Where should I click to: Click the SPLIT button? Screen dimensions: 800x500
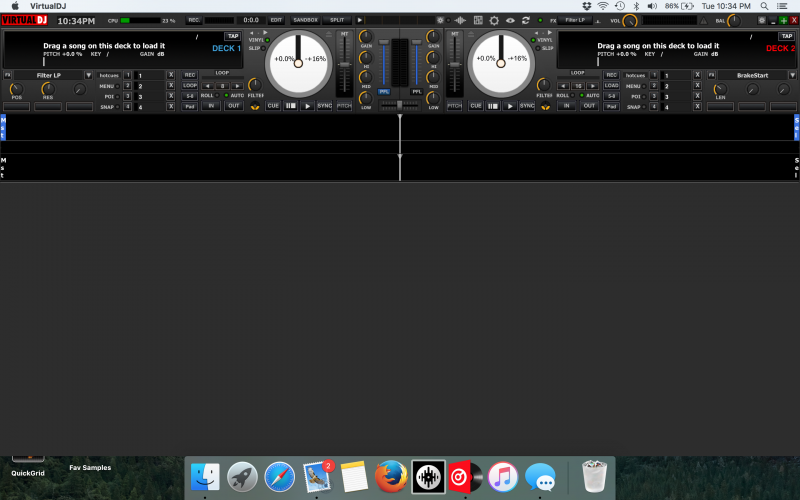(x=337, y=20)
